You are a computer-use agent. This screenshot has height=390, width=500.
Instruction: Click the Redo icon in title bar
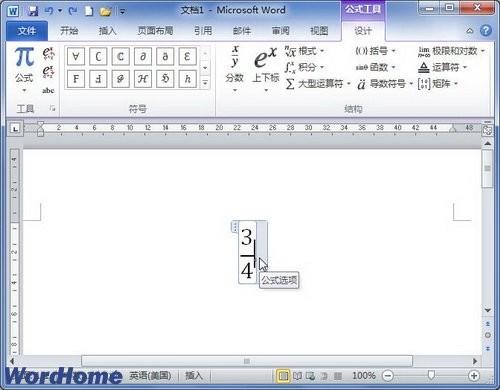pyautogui.click(x=72, y=11)
